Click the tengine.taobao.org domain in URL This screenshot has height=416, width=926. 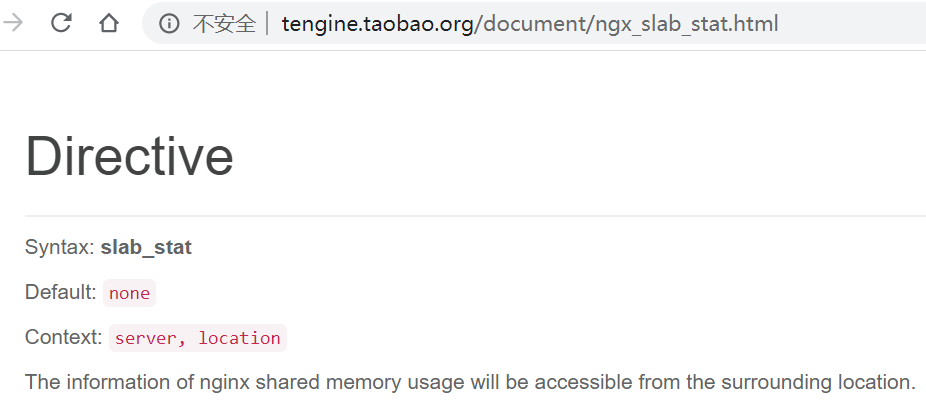[377, 24]
